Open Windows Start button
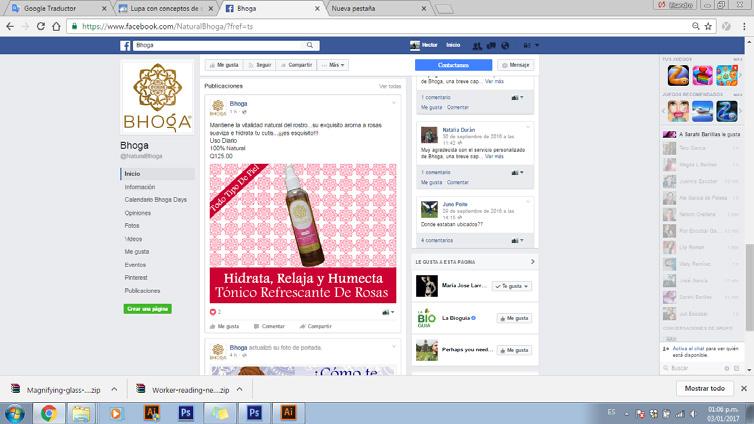754x424 pixels. point(14,413)
